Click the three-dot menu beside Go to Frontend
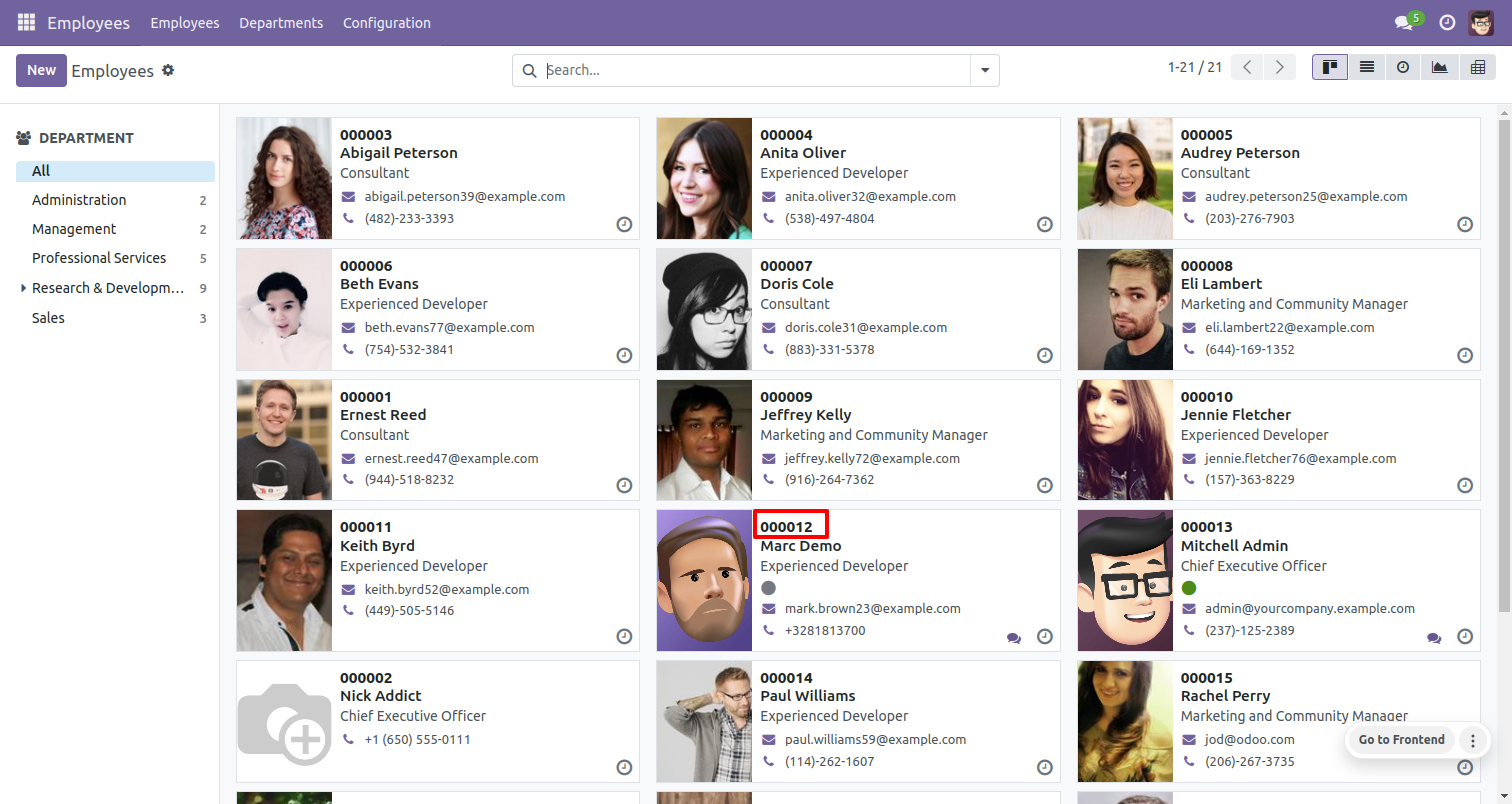The image size is (1512, 804). click(x=1472, y=740)
